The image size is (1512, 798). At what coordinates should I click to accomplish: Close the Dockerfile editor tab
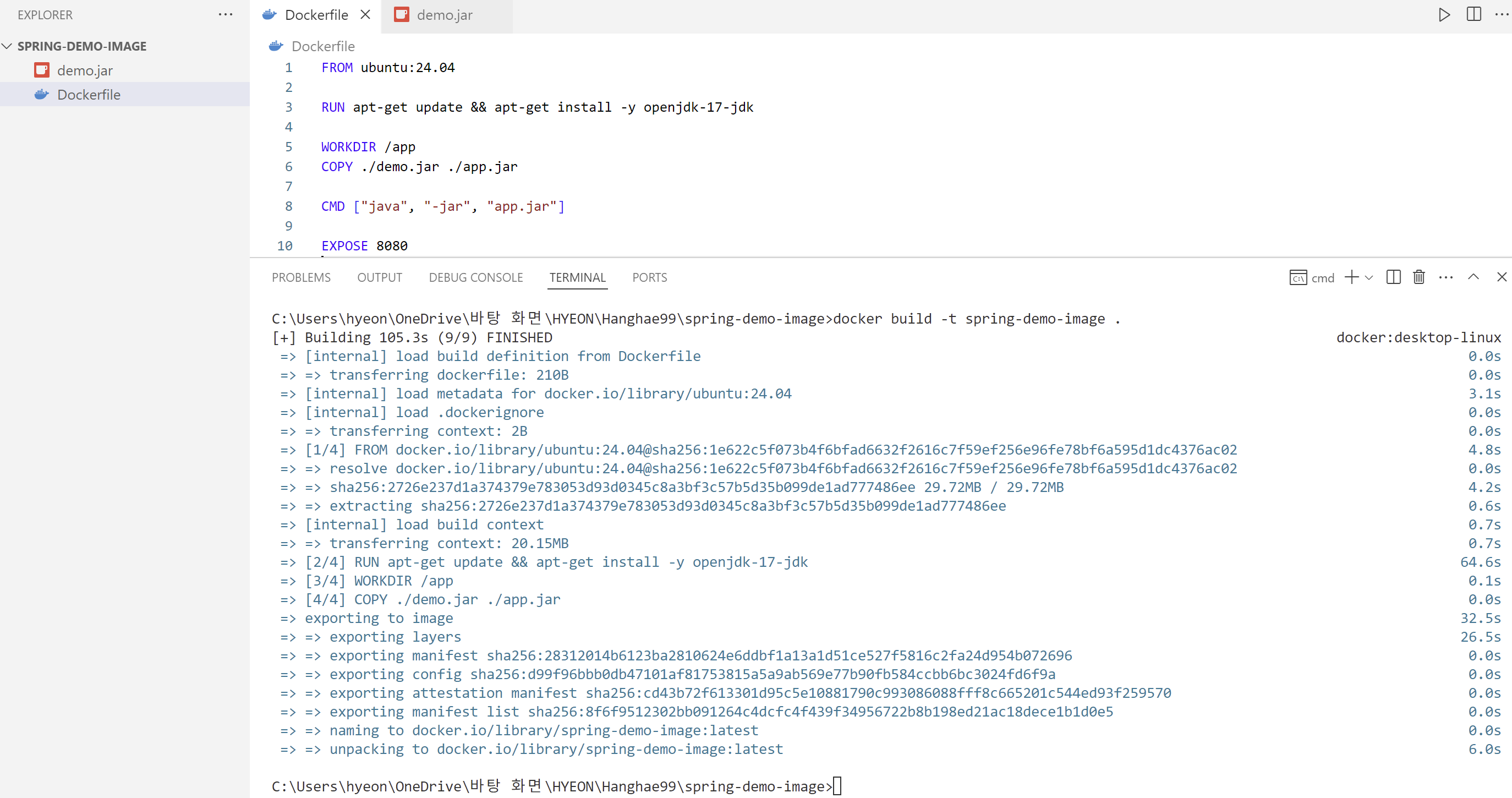tap(365, 15)
